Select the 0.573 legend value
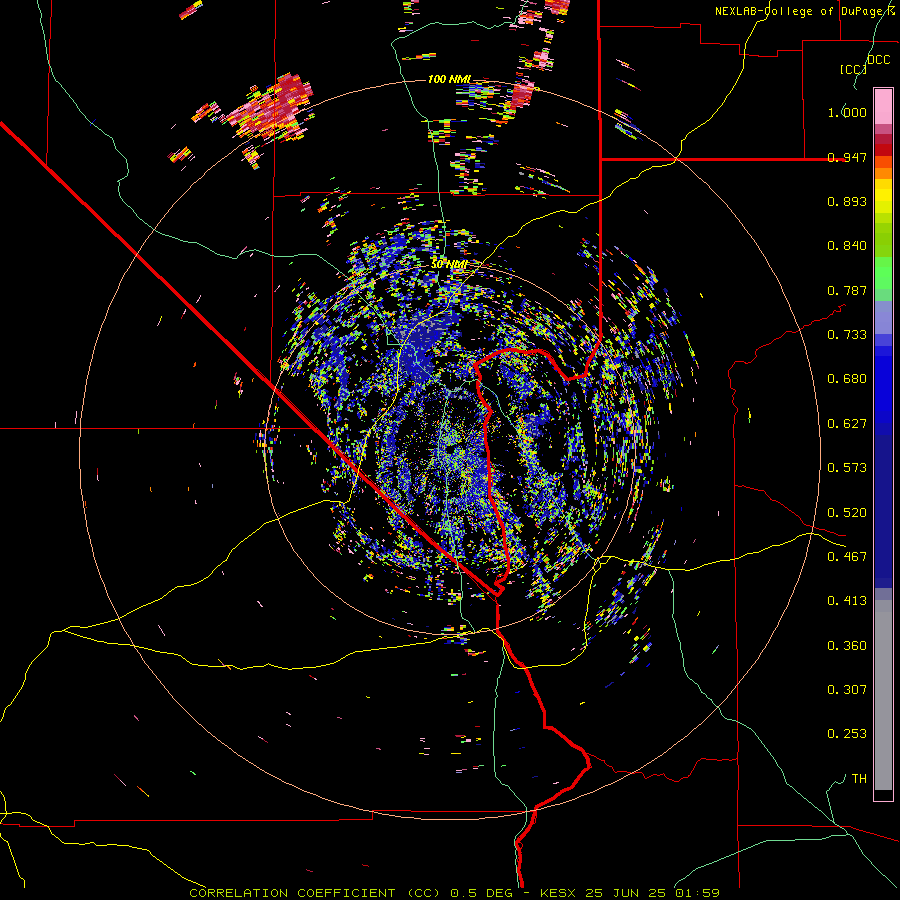The width and height of the screenshot is (900, 900). click(847, 468)
